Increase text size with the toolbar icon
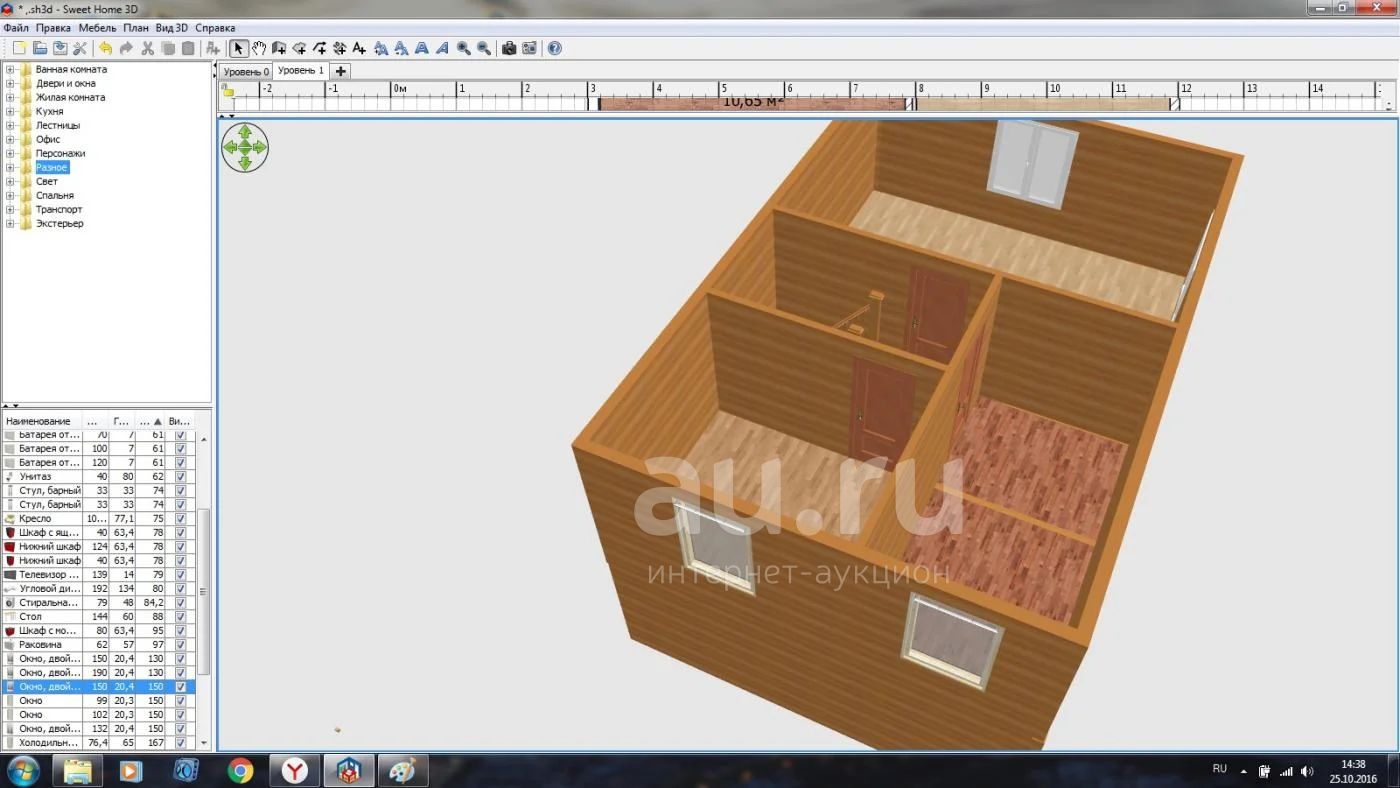 [x=381, y=48]
